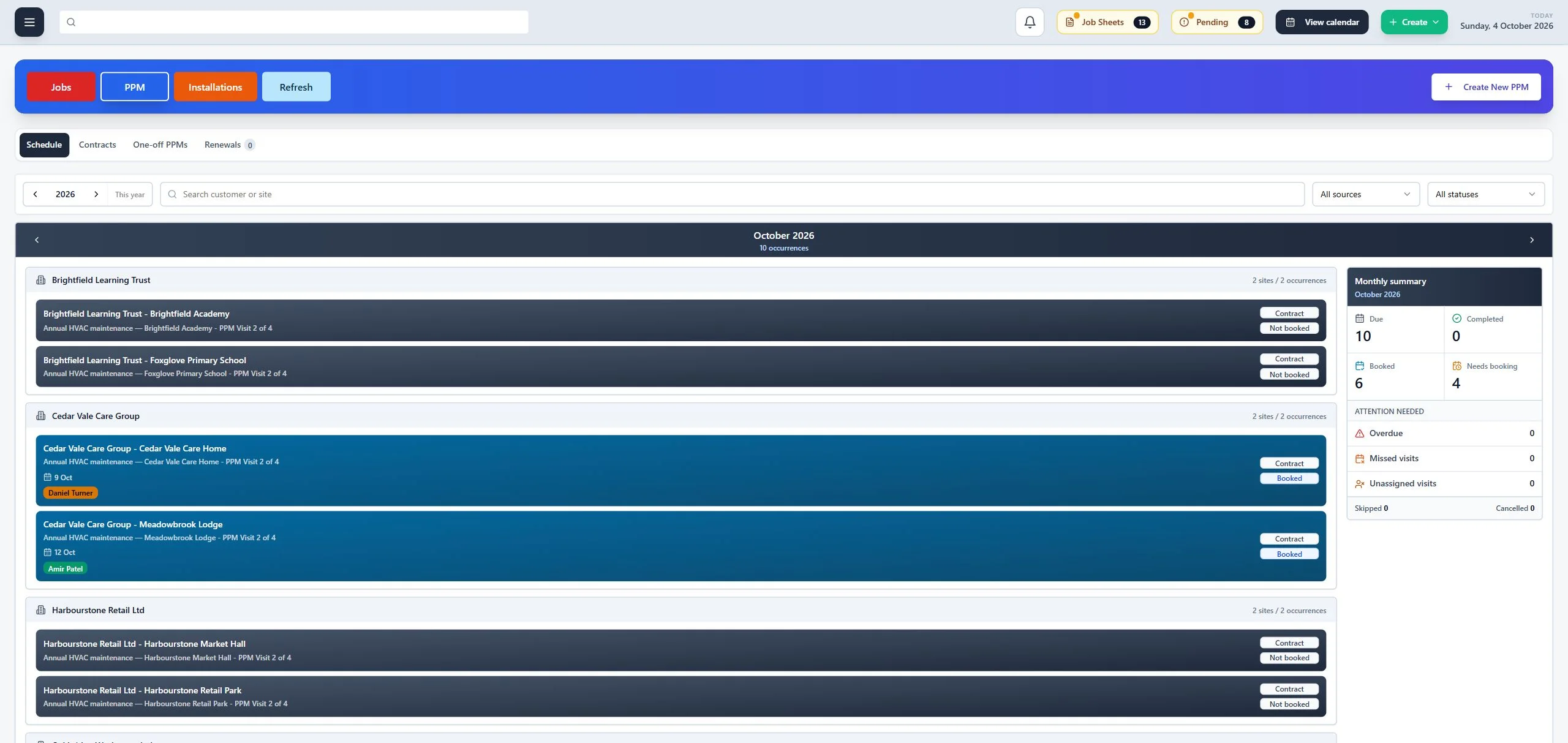Click the Due calendar icon in summary

1360,319
